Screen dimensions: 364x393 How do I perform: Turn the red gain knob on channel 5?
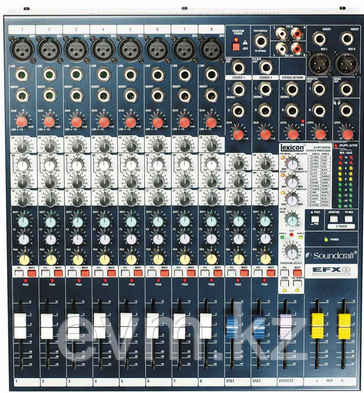pos(131,122)
